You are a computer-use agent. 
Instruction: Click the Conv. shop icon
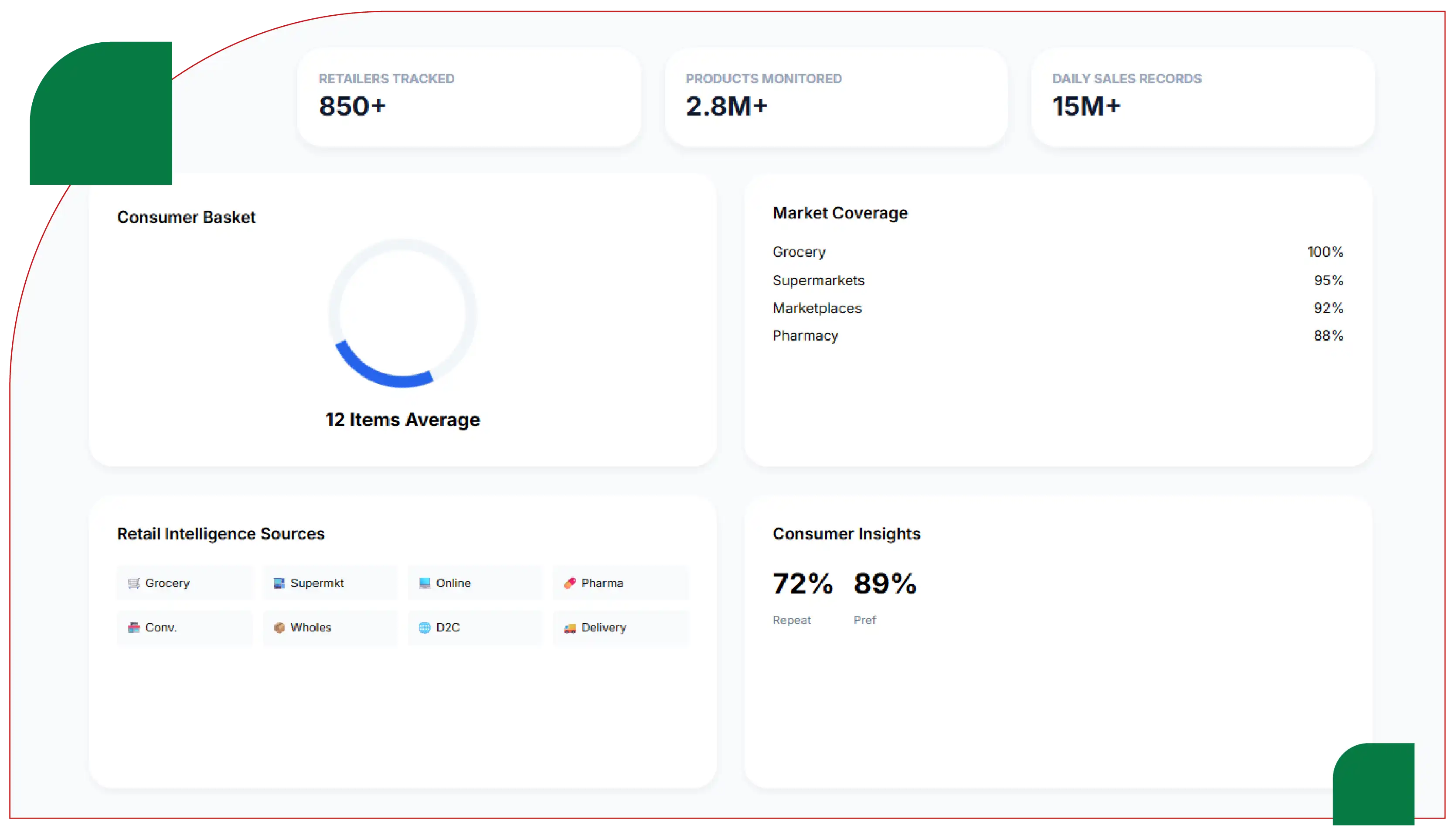(x=134, y=628)
